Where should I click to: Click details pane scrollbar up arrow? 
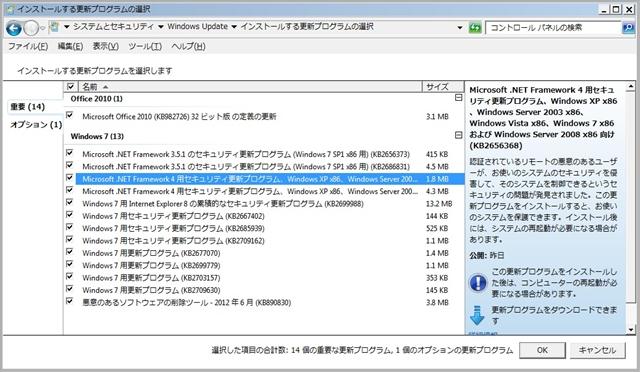point(631,87)
